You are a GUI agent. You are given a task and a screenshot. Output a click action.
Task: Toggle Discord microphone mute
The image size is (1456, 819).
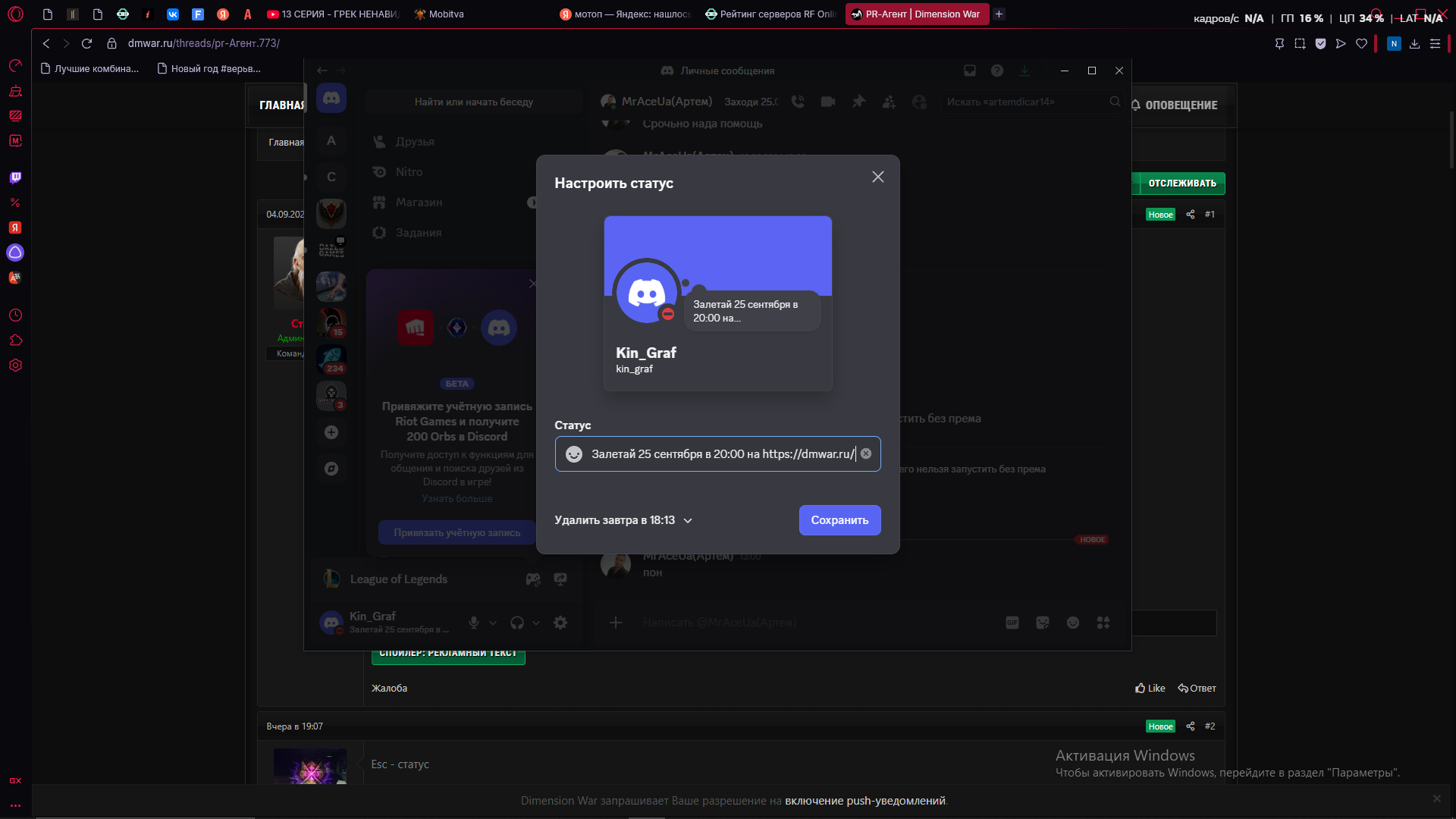tap(474, 623)
